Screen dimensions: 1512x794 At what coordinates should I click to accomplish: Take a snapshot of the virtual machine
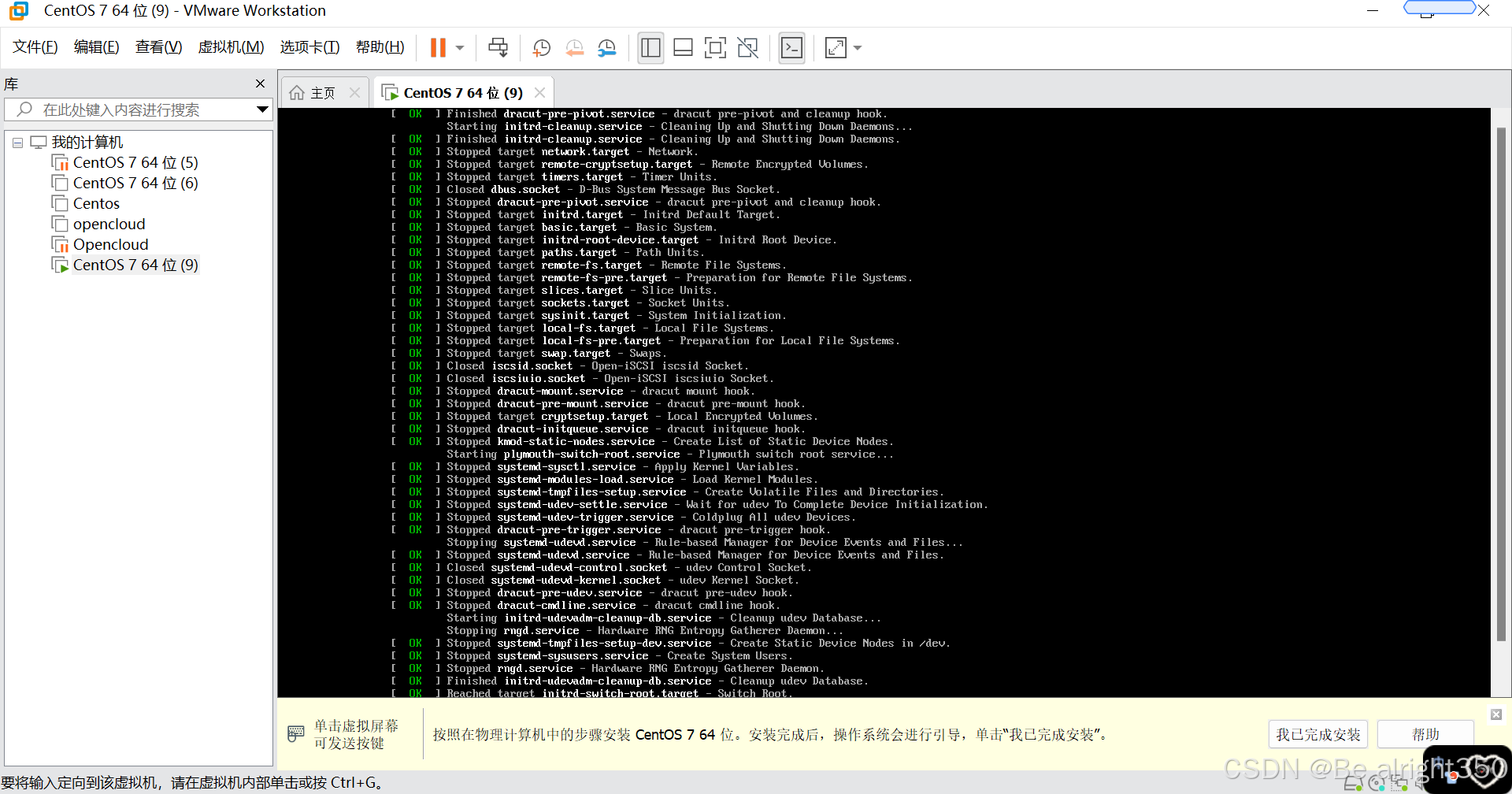point(541,47)
